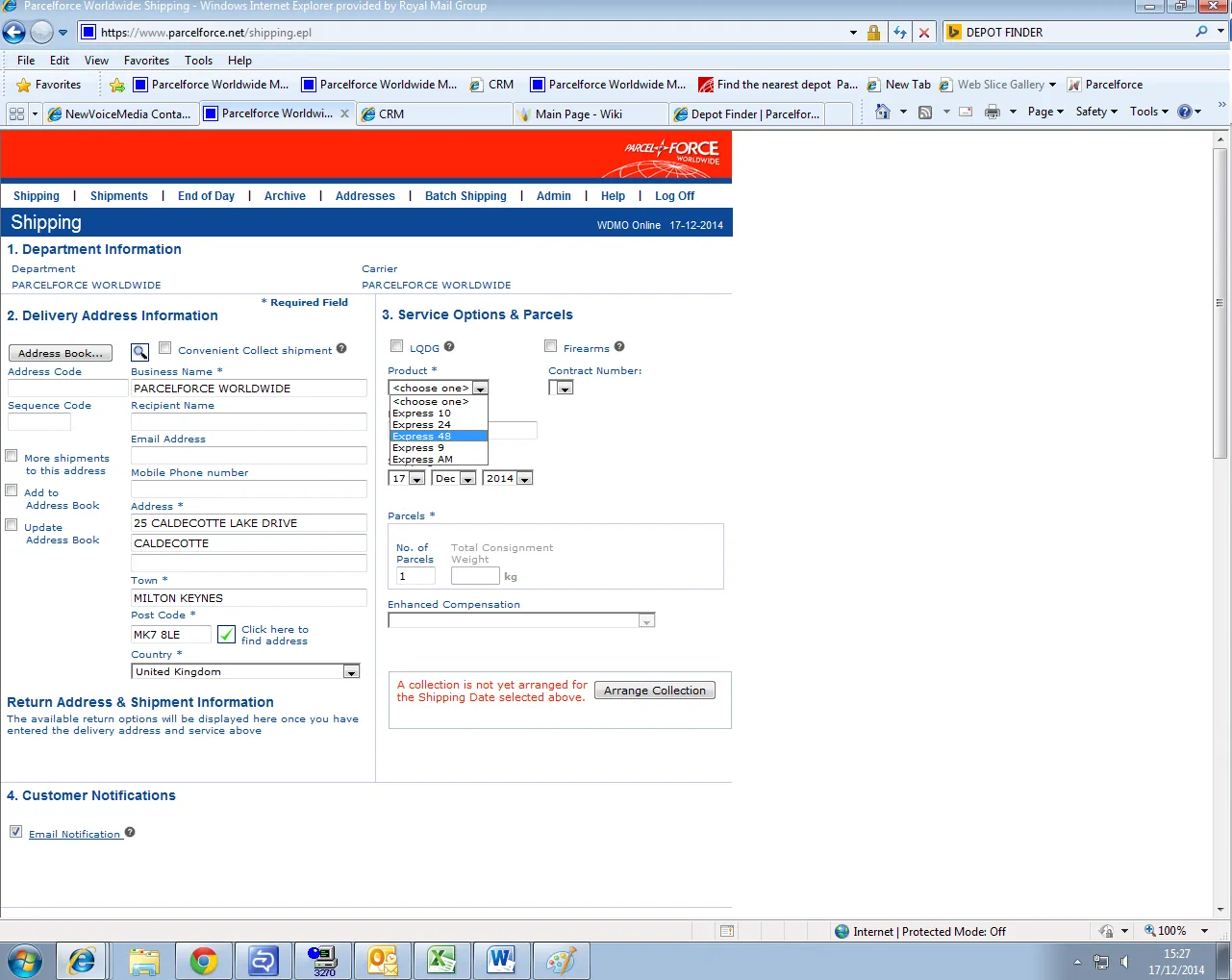Screen dimensions: 1232x980
Task: Untick the Email Notification checkbox
Action: (15, 832)
